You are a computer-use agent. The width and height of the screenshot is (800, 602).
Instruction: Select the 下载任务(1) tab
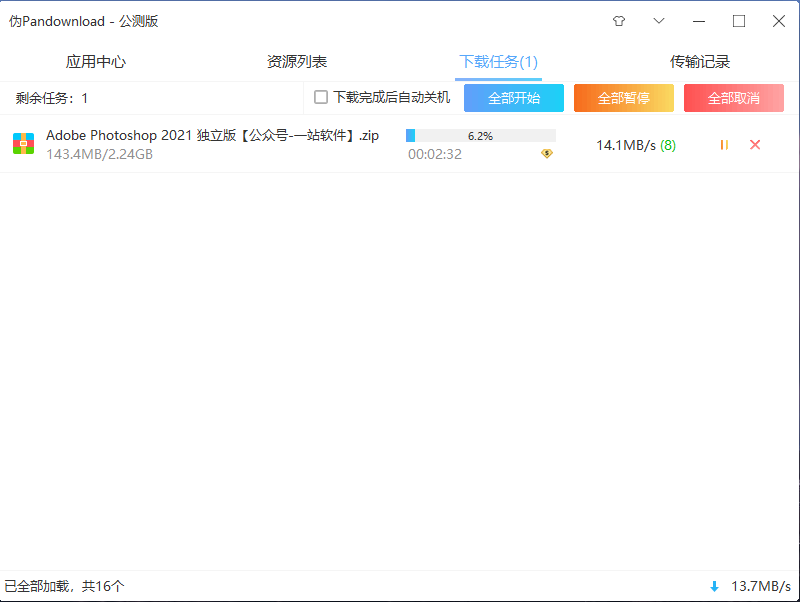coord(498,62)
